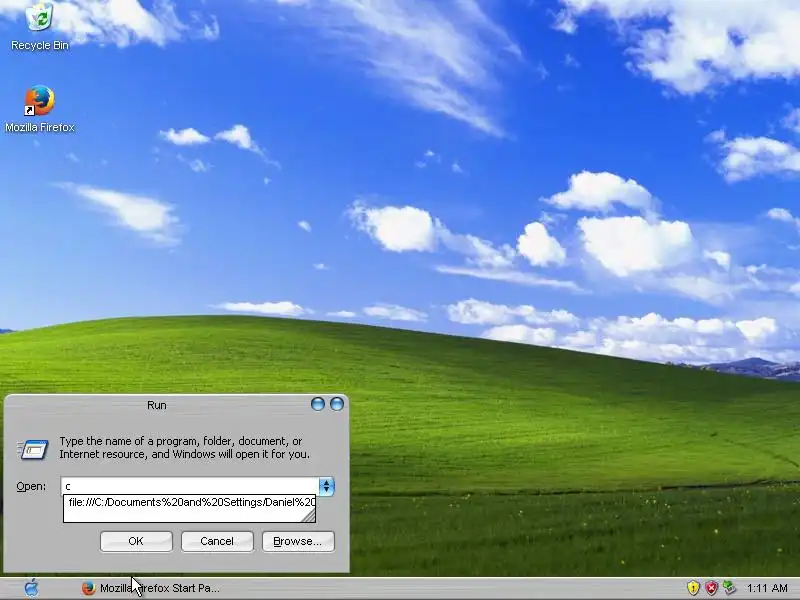800x600 pixels.
Task: Open the red shield alert tray icon
Action: pyautogui.click(x=711, y=588)
